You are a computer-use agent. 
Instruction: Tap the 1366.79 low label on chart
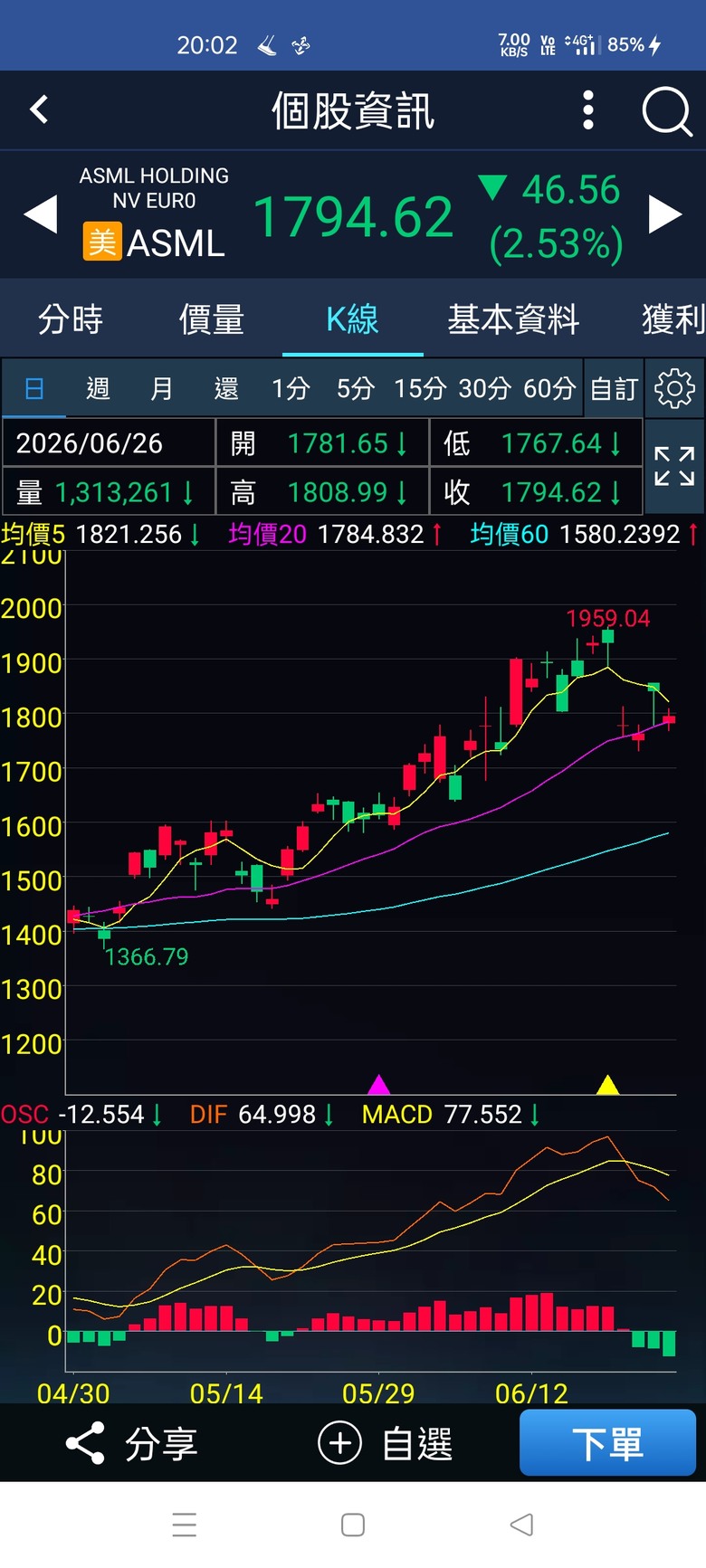[x=147, y=956]
